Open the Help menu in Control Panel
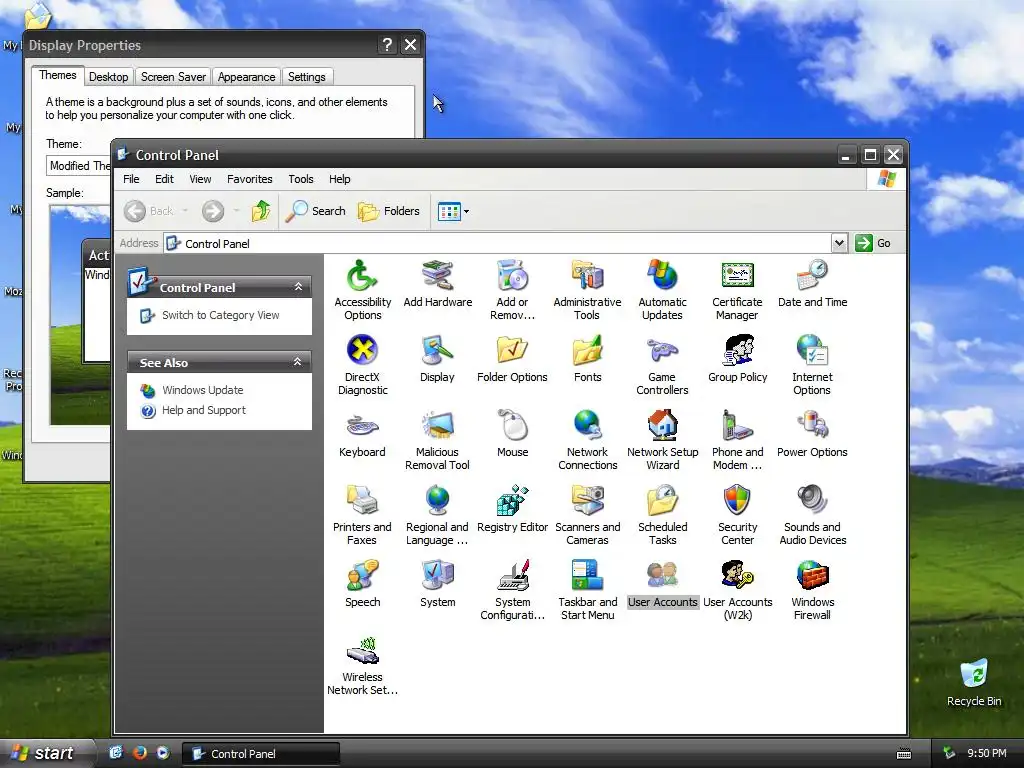 pyautogui.click(x=340, y=179)
